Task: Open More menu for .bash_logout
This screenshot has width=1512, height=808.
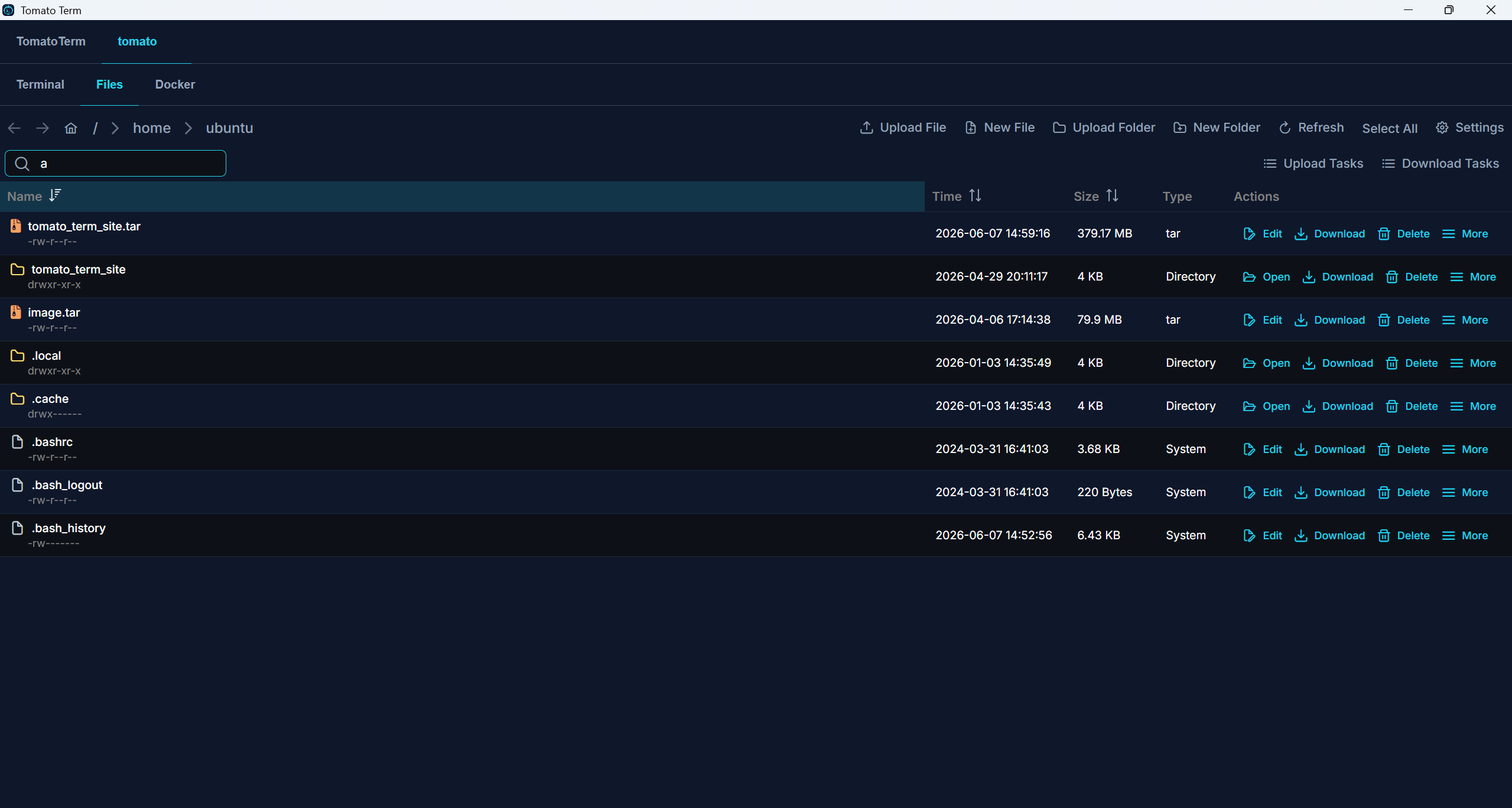Action: point(1465,493)
